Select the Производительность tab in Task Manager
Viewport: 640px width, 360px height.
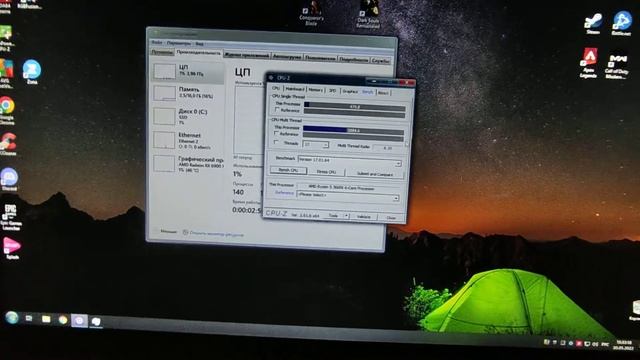pyautogui.click(x=198, y=53)
